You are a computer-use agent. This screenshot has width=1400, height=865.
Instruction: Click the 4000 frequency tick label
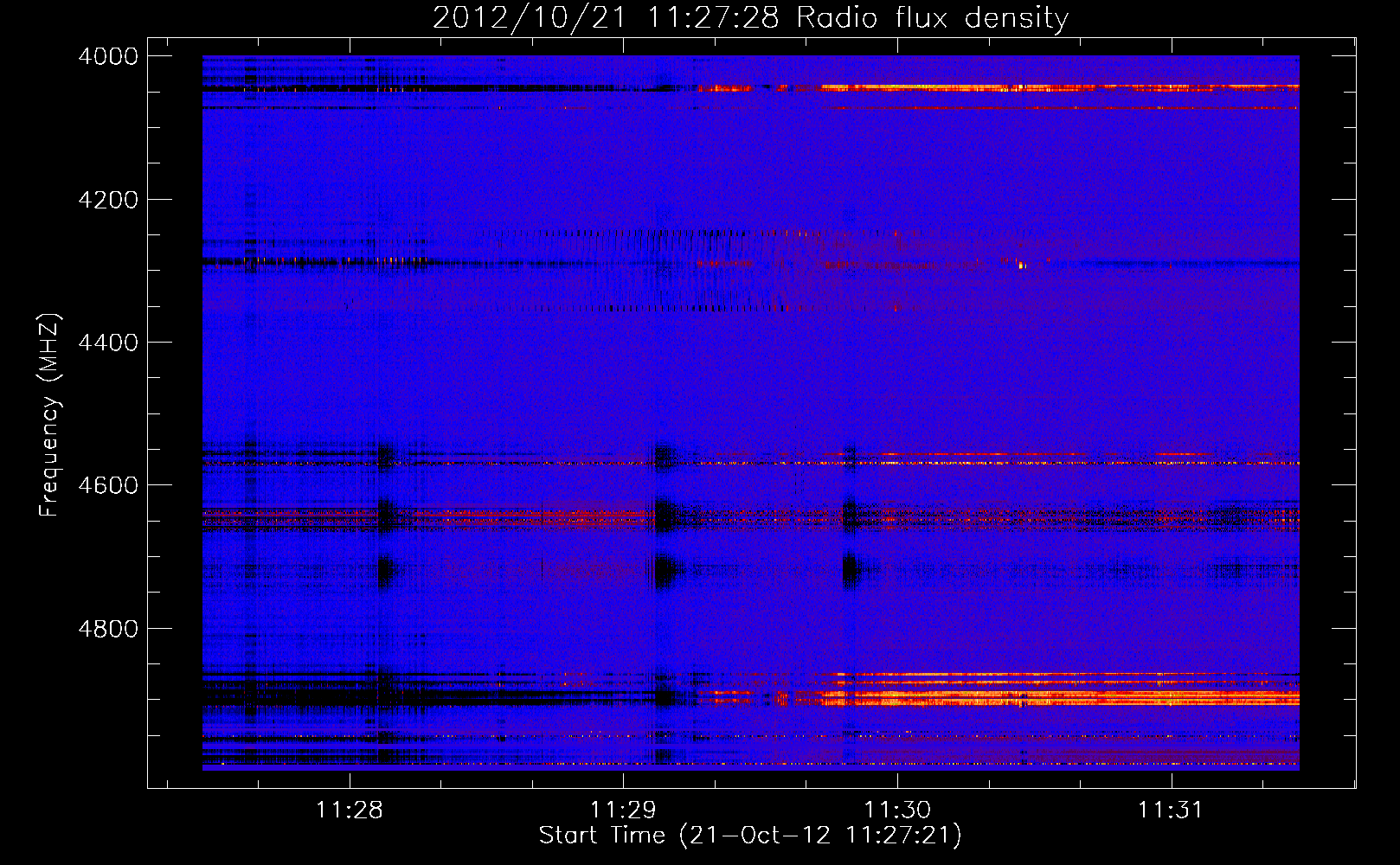point(108,56)
